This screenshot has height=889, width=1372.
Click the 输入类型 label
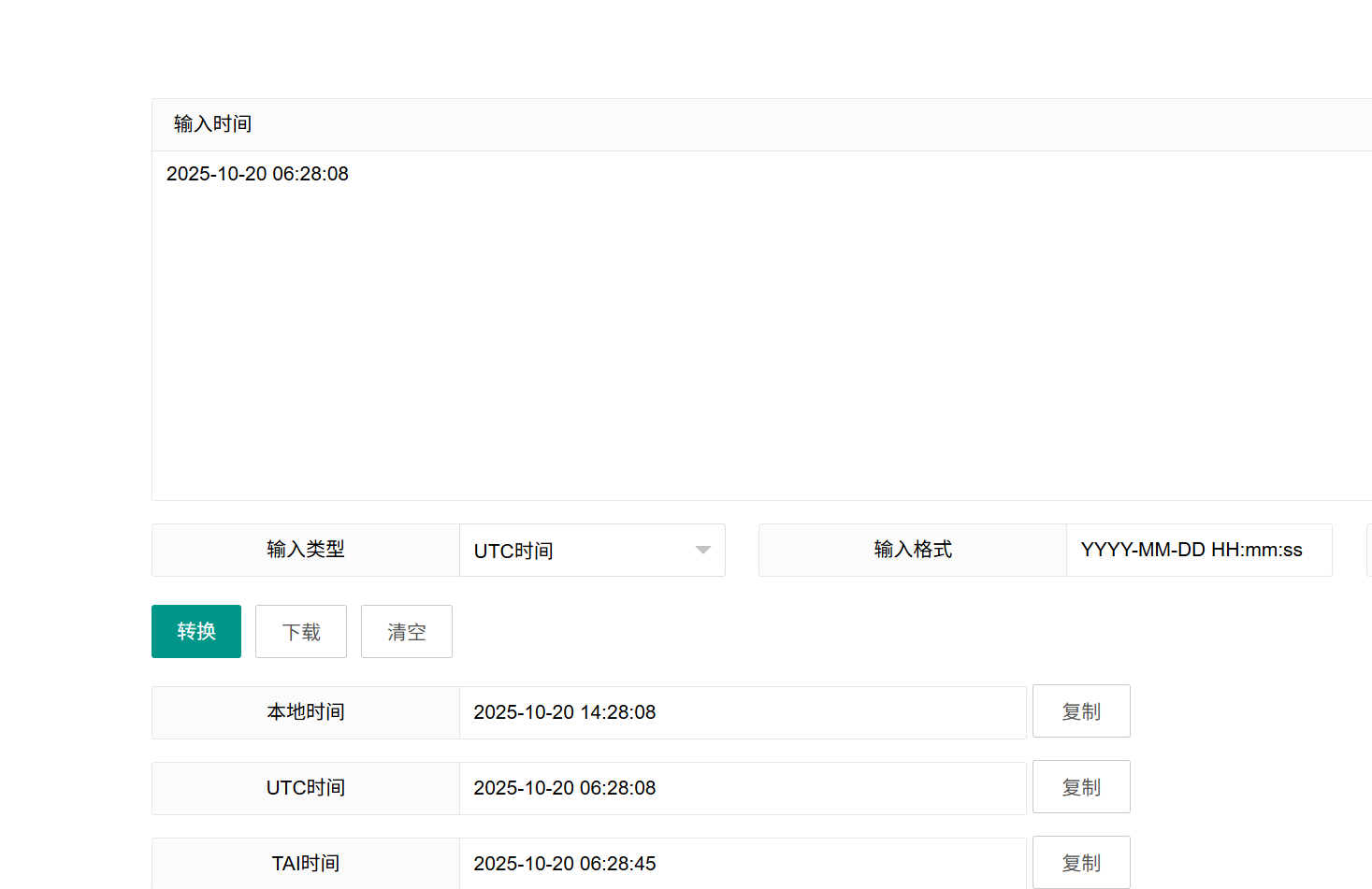(306, 550)
